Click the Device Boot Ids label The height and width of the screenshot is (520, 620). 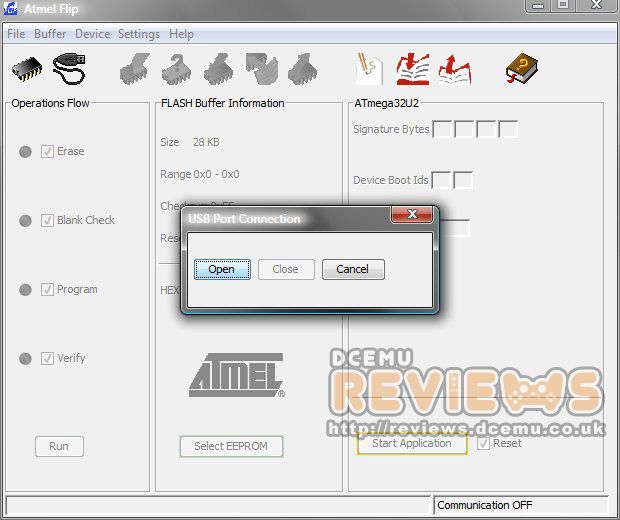pos(391,180)
